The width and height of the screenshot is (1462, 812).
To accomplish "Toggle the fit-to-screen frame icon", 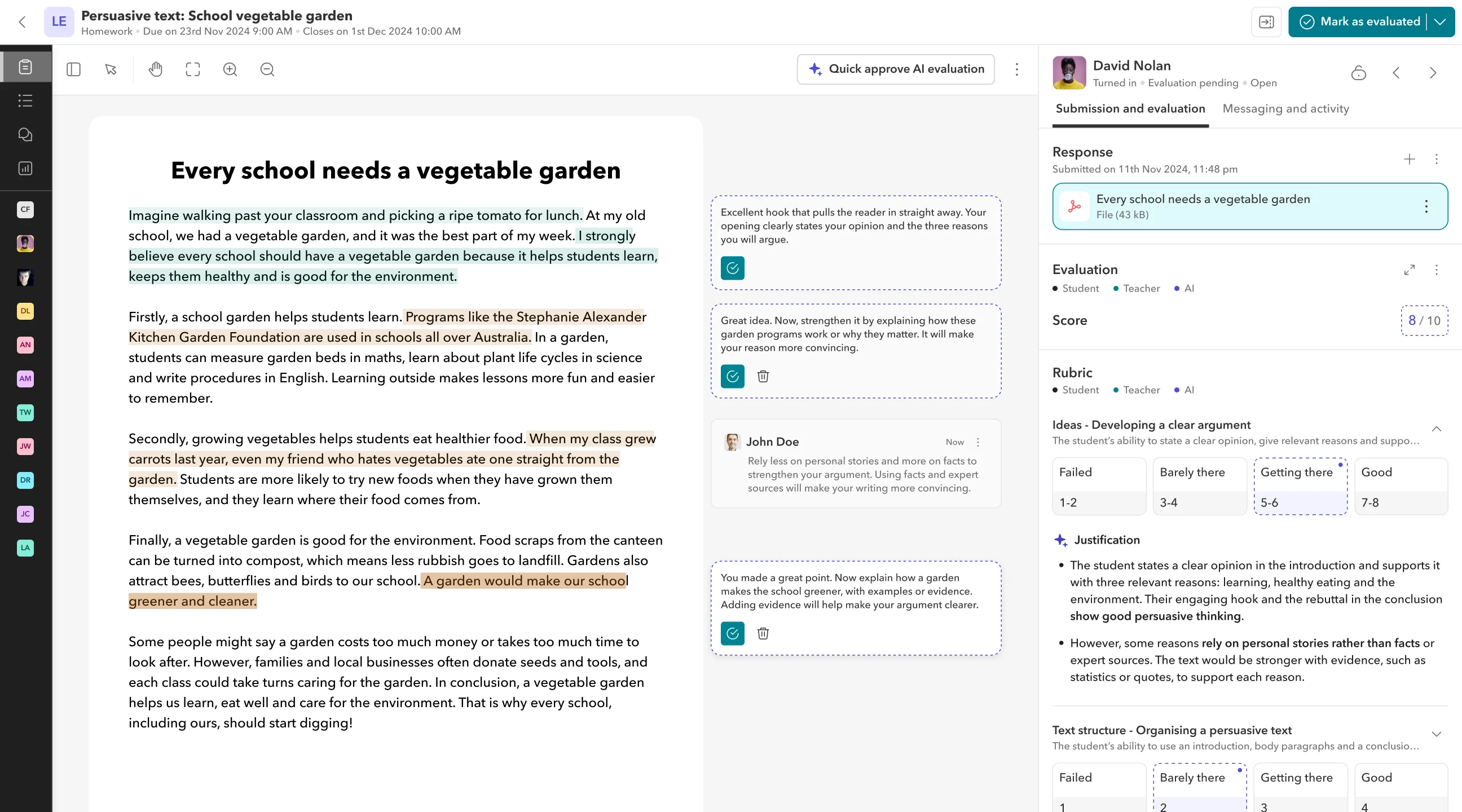I will (193, 69).
